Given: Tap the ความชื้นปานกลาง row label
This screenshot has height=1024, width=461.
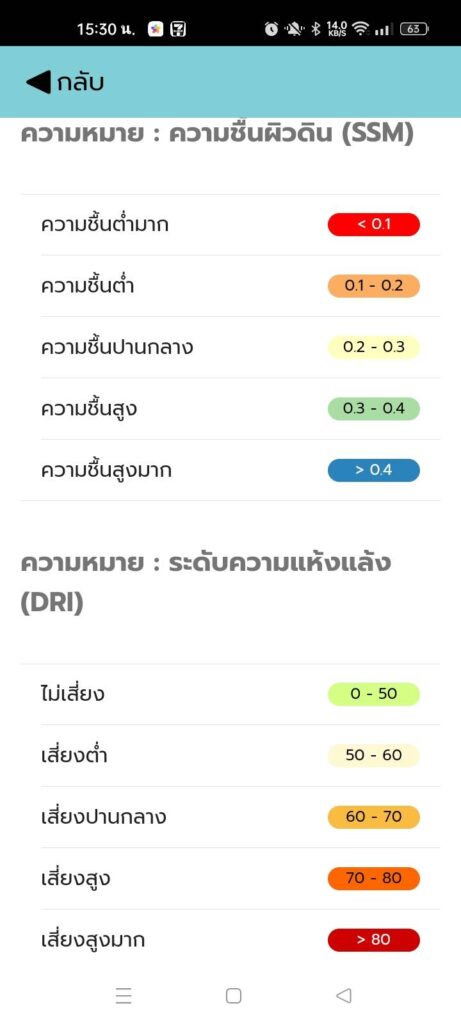Looking at the screenshot, I should coord(117,346).
